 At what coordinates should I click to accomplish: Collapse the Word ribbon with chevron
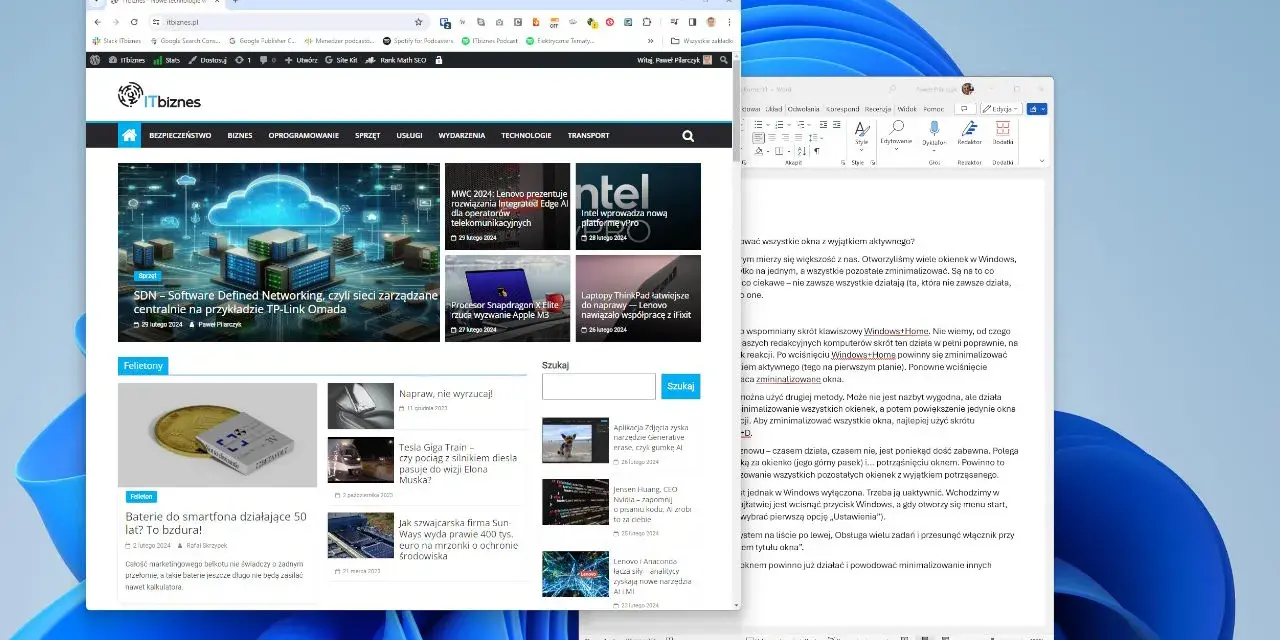(1042, 161)
